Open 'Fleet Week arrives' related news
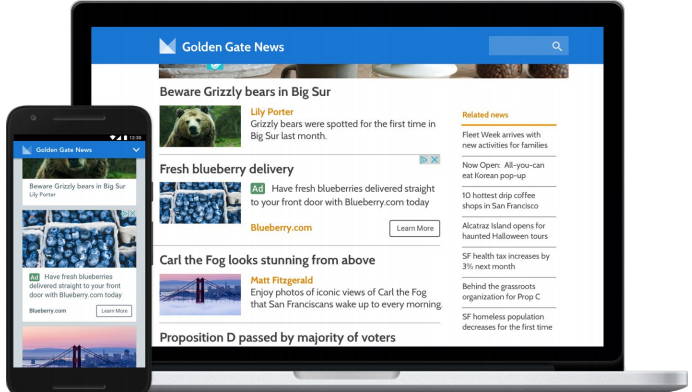This screenshot has height=392, width=692. (504, 140)
